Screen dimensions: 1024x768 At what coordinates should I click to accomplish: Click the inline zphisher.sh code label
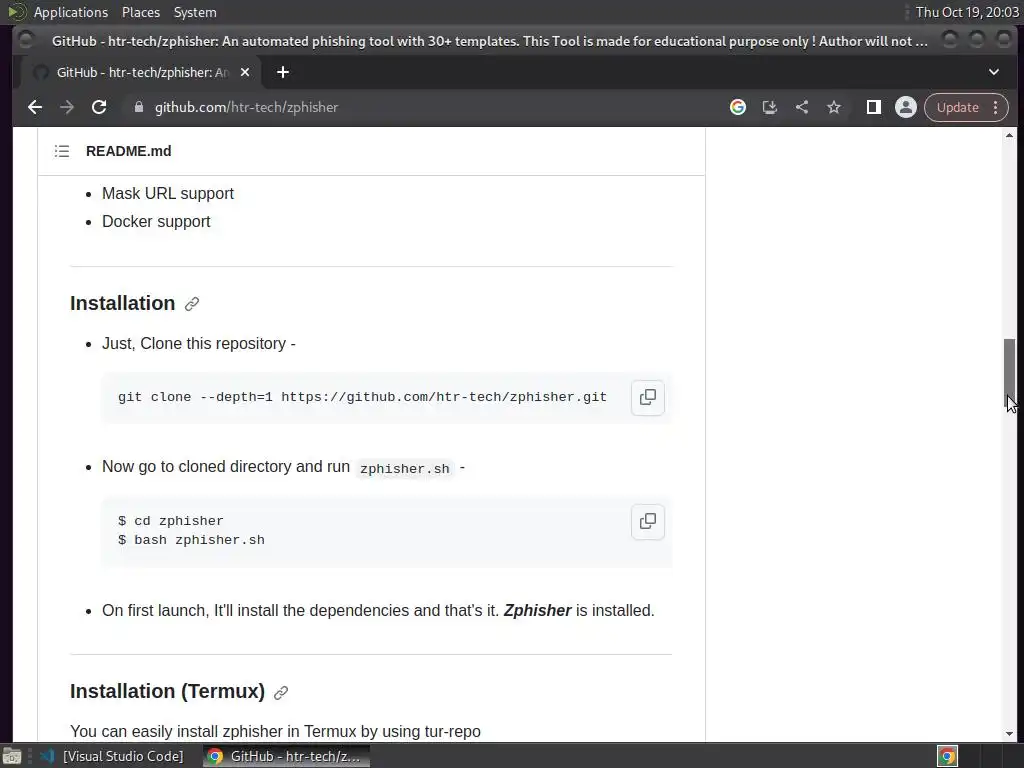(x=405, y=468)
